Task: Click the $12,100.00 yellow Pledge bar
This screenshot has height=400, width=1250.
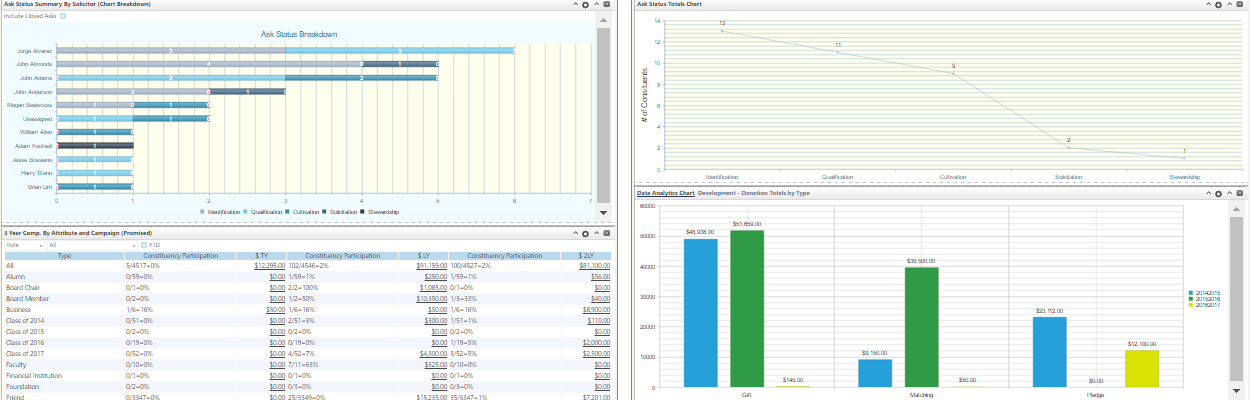Action: tap(1143, 369)
